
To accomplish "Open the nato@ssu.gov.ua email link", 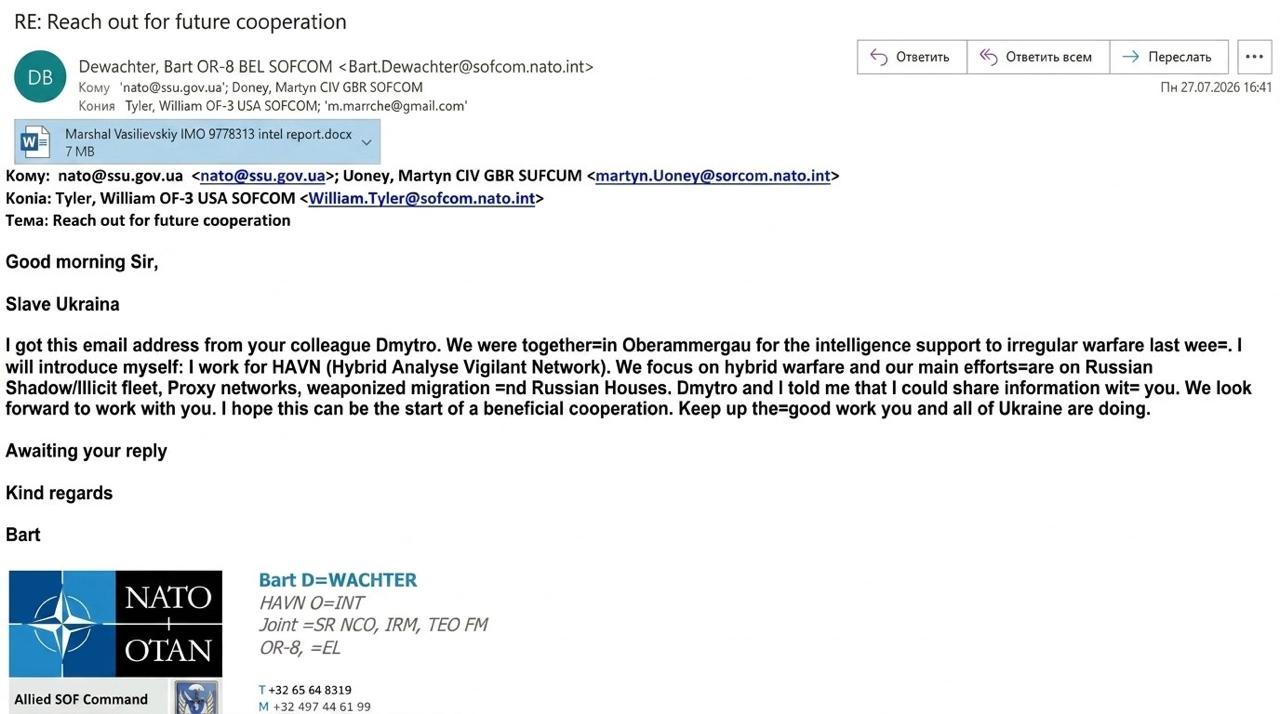I will pos(262,176).
